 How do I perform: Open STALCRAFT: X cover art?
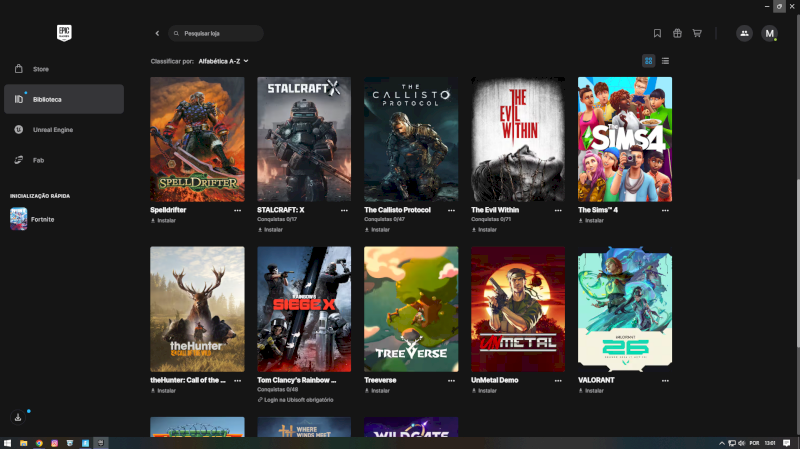(x=304, y=139)
